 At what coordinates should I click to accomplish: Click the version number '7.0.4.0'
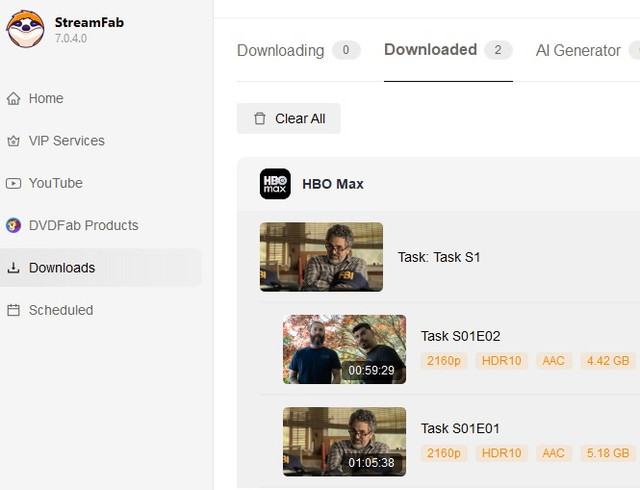tap(71, 38)
